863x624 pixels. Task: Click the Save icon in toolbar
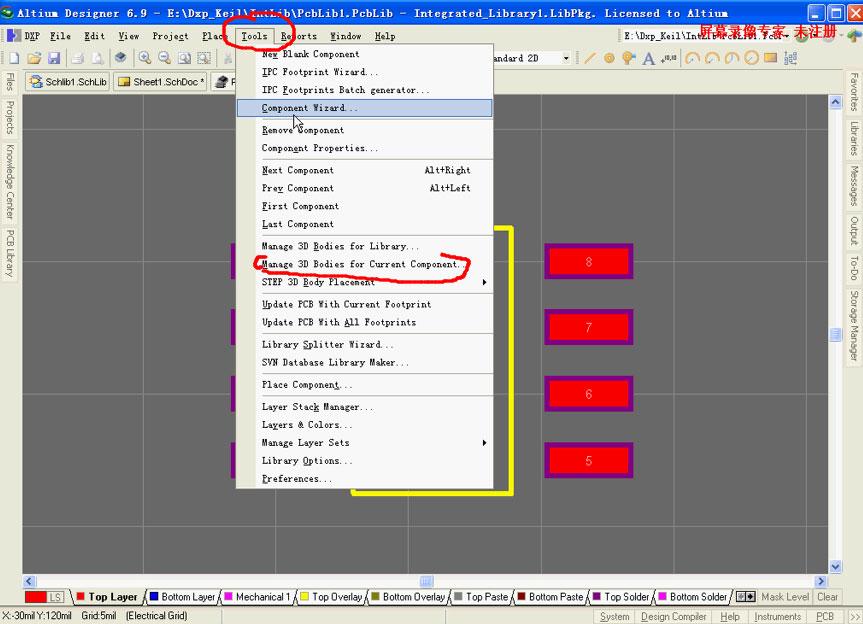coord(54,59)
